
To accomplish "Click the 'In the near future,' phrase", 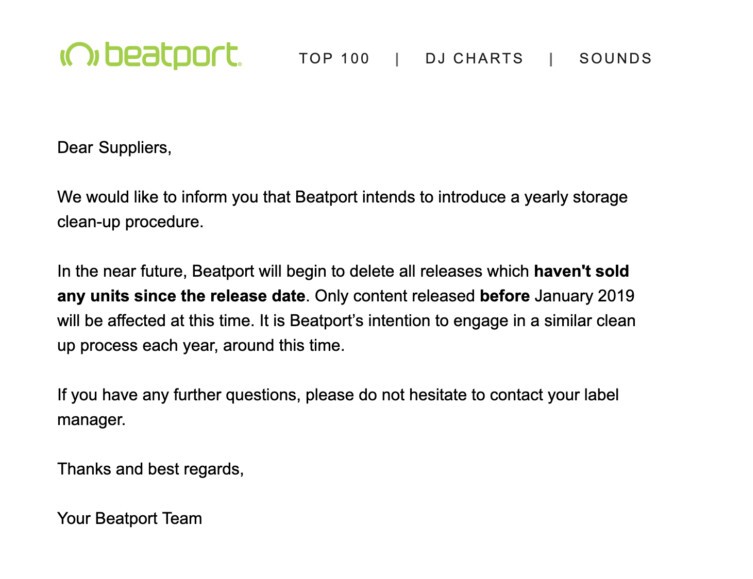I will (122, 271).
